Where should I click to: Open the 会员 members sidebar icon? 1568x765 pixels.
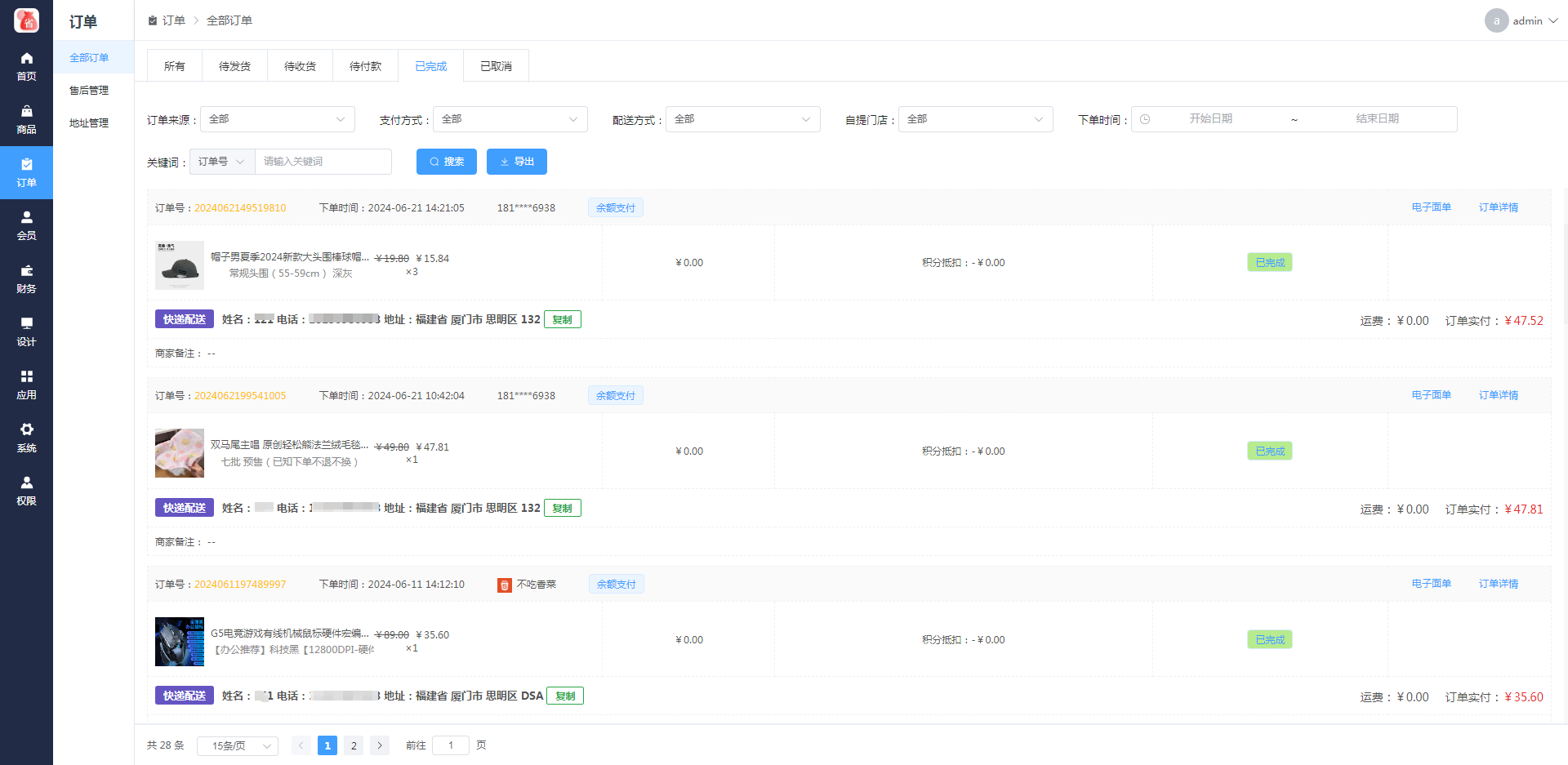pyautogui.click(x=26, y=225)
